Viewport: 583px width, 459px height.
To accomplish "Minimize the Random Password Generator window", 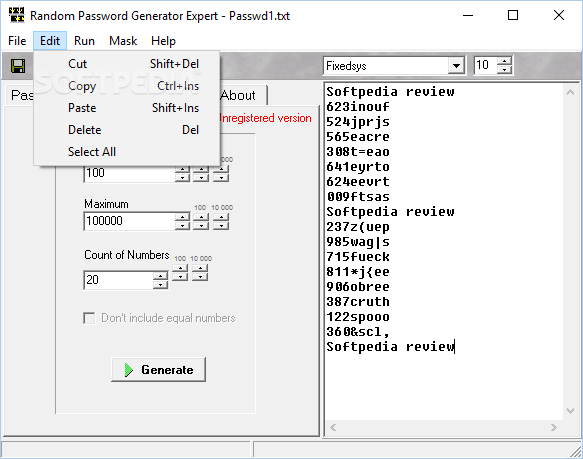I will pyautogui.click(x=468, y=15).
